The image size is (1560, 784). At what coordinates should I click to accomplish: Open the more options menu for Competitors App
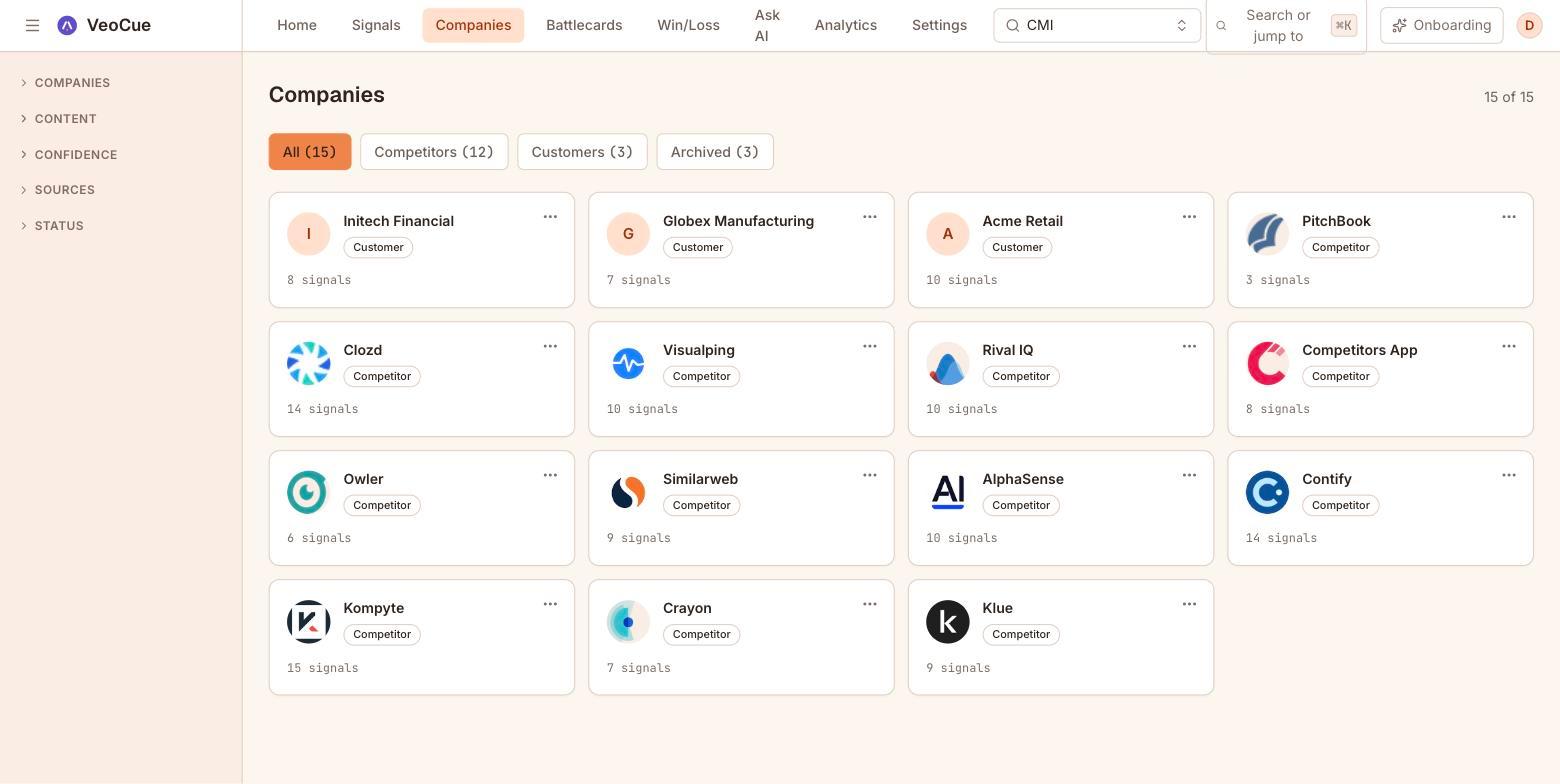pos(1509,346)
